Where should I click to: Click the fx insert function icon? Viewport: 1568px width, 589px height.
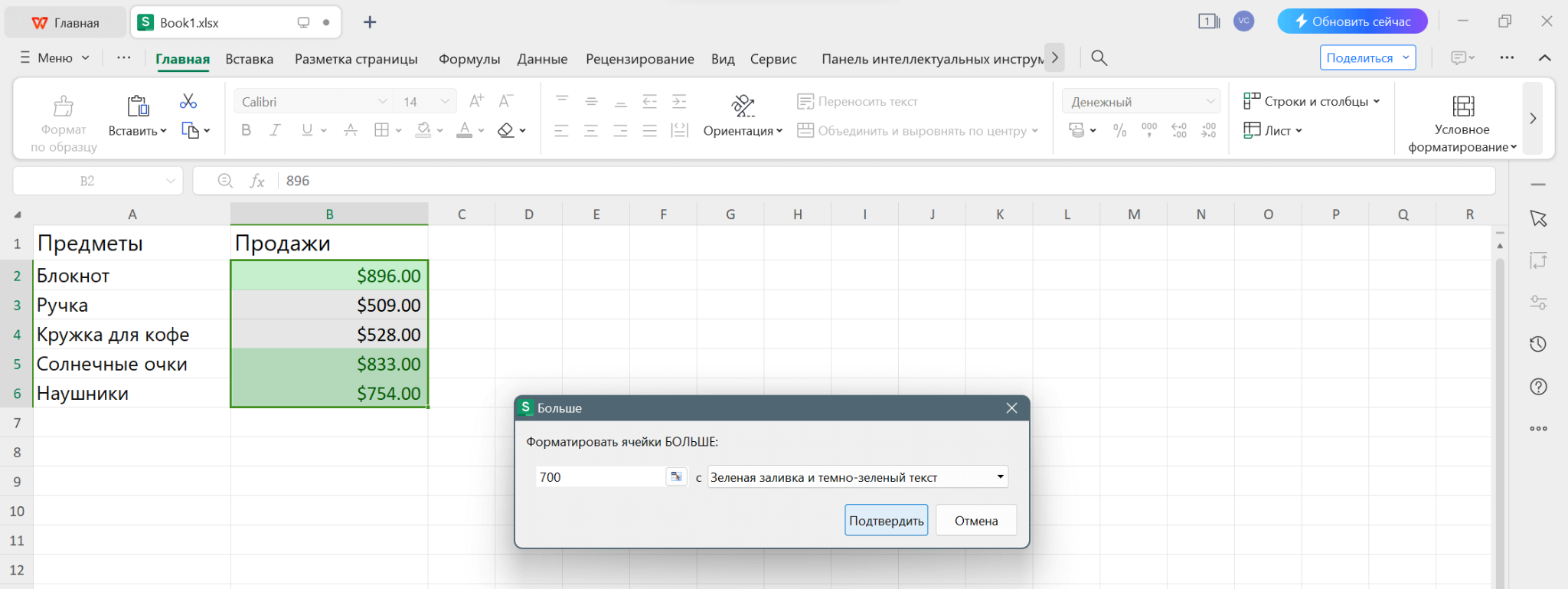257,181
